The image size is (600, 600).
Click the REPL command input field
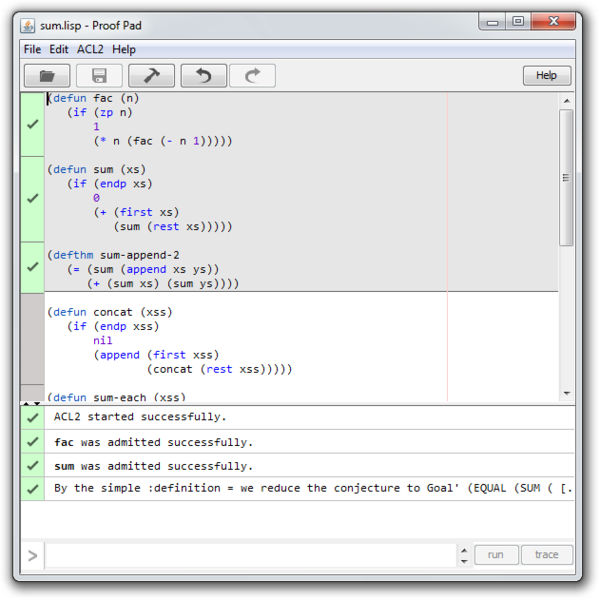click(x=250, y=555)
